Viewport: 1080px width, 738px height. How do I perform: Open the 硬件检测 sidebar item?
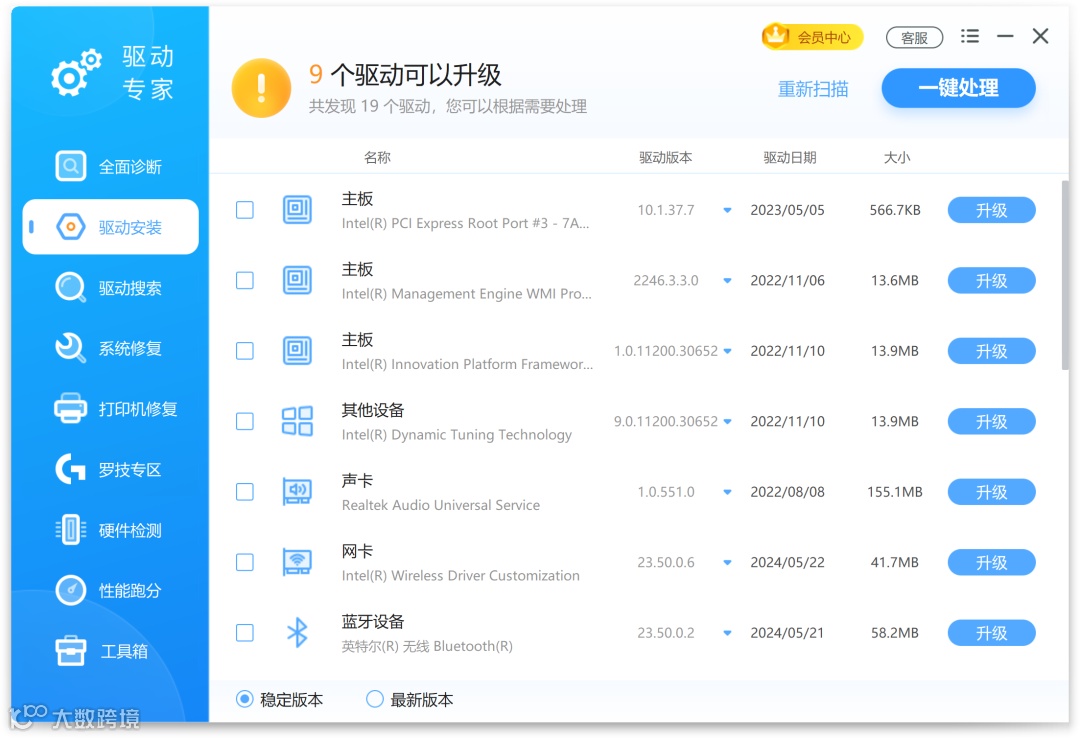[x=110, y=530]
